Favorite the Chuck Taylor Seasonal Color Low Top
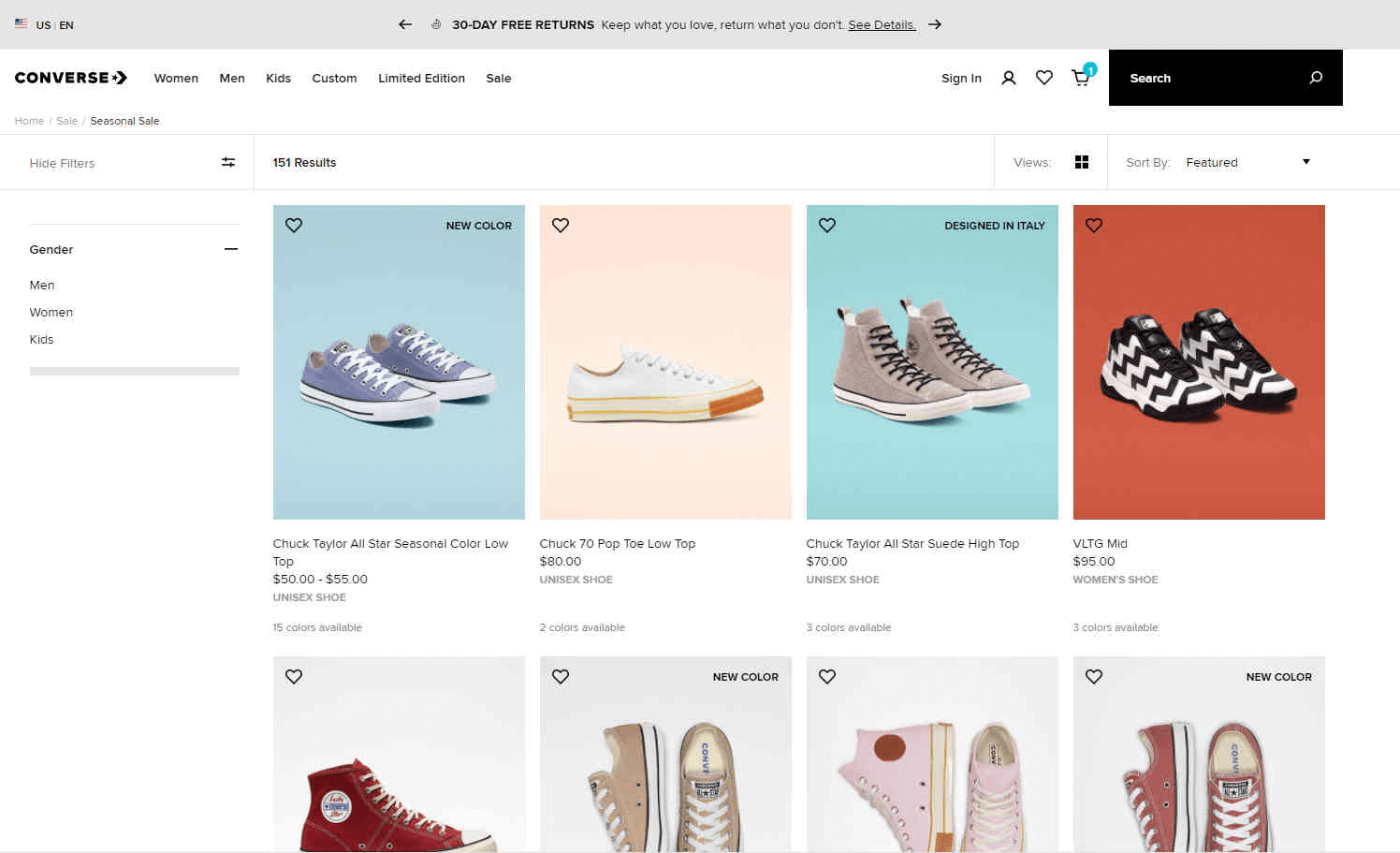 click(x=294, y=226)
